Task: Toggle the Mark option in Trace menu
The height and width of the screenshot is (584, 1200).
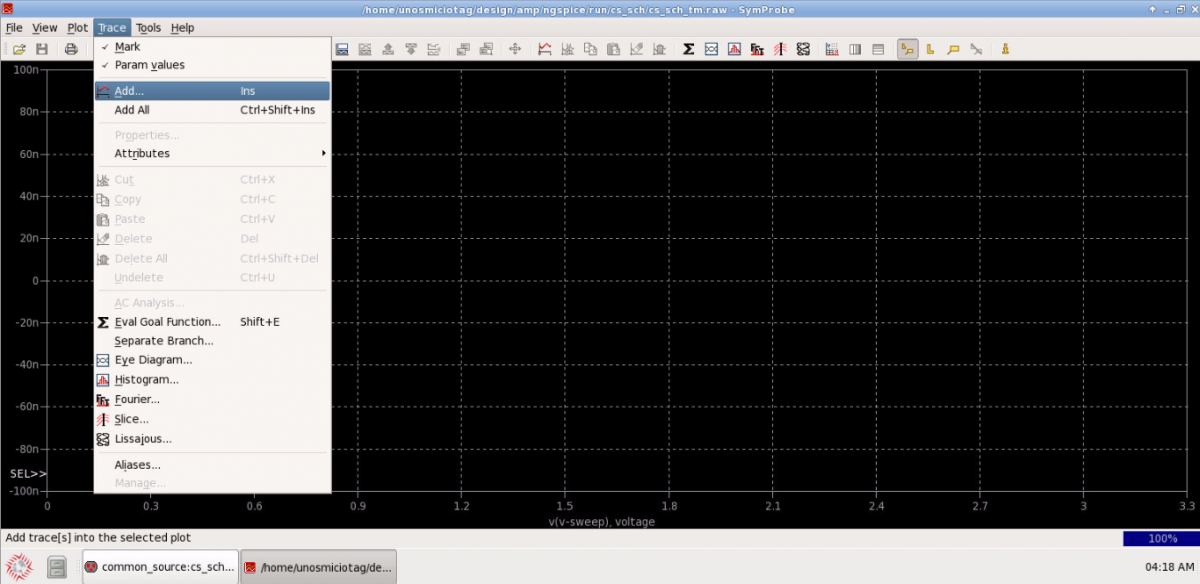Action: pyautogui.click(x=212, y=47)
